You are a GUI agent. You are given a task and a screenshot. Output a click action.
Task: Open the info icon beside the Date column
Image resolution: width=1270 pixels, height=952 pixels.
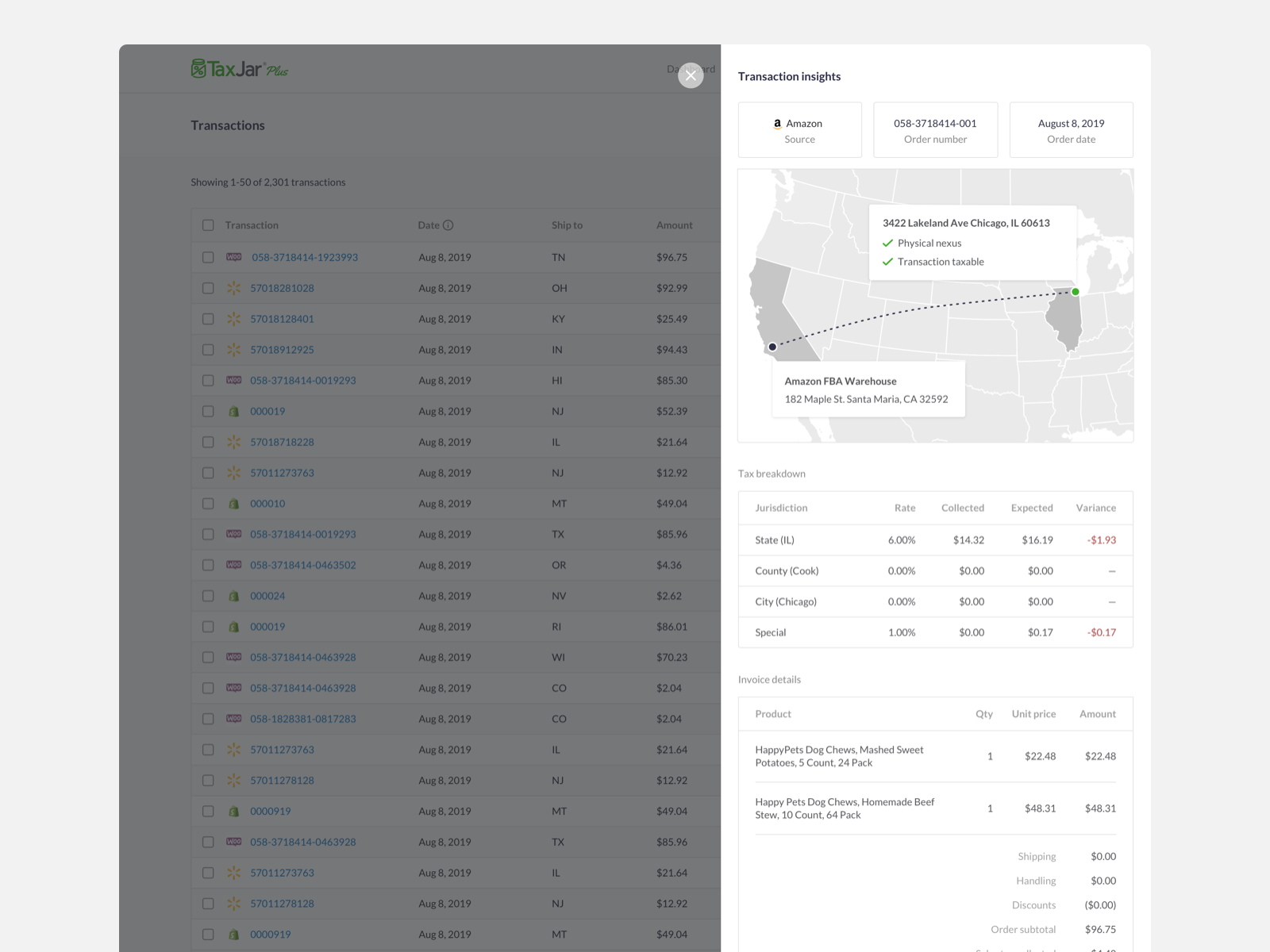(449, 225)
